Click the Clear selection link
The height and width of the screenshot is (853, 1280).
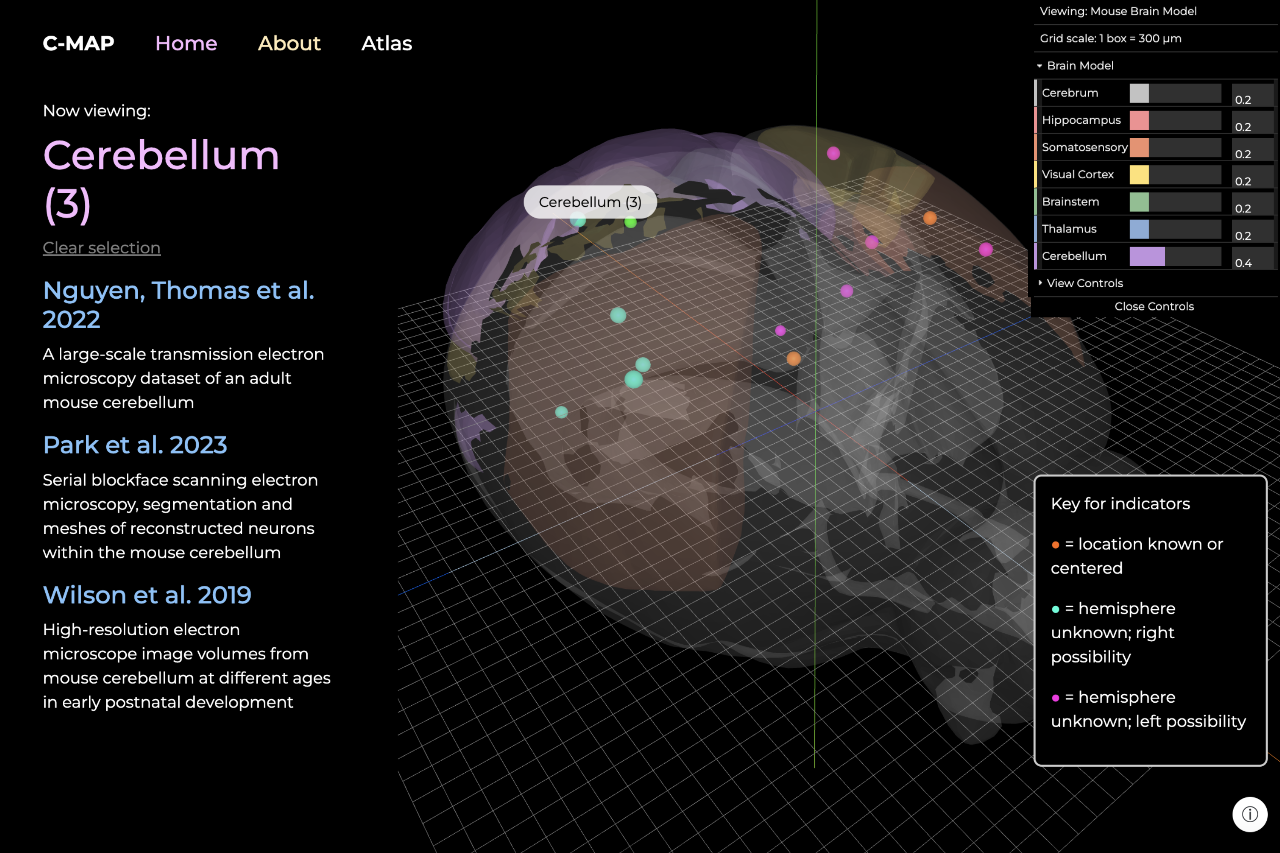(102, 248)
